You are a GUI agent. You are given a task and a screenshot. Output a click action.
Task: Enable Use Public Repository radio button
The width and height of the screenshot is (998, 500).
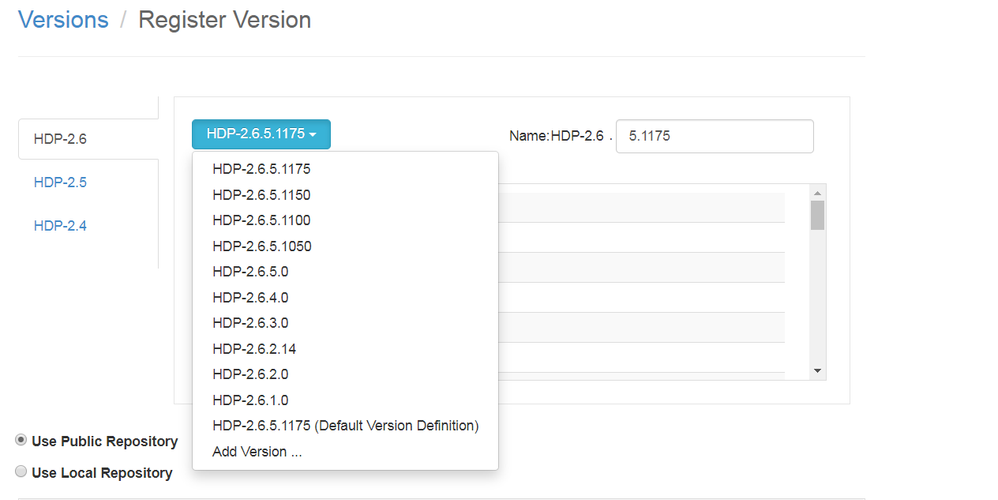tap(21, 440)
